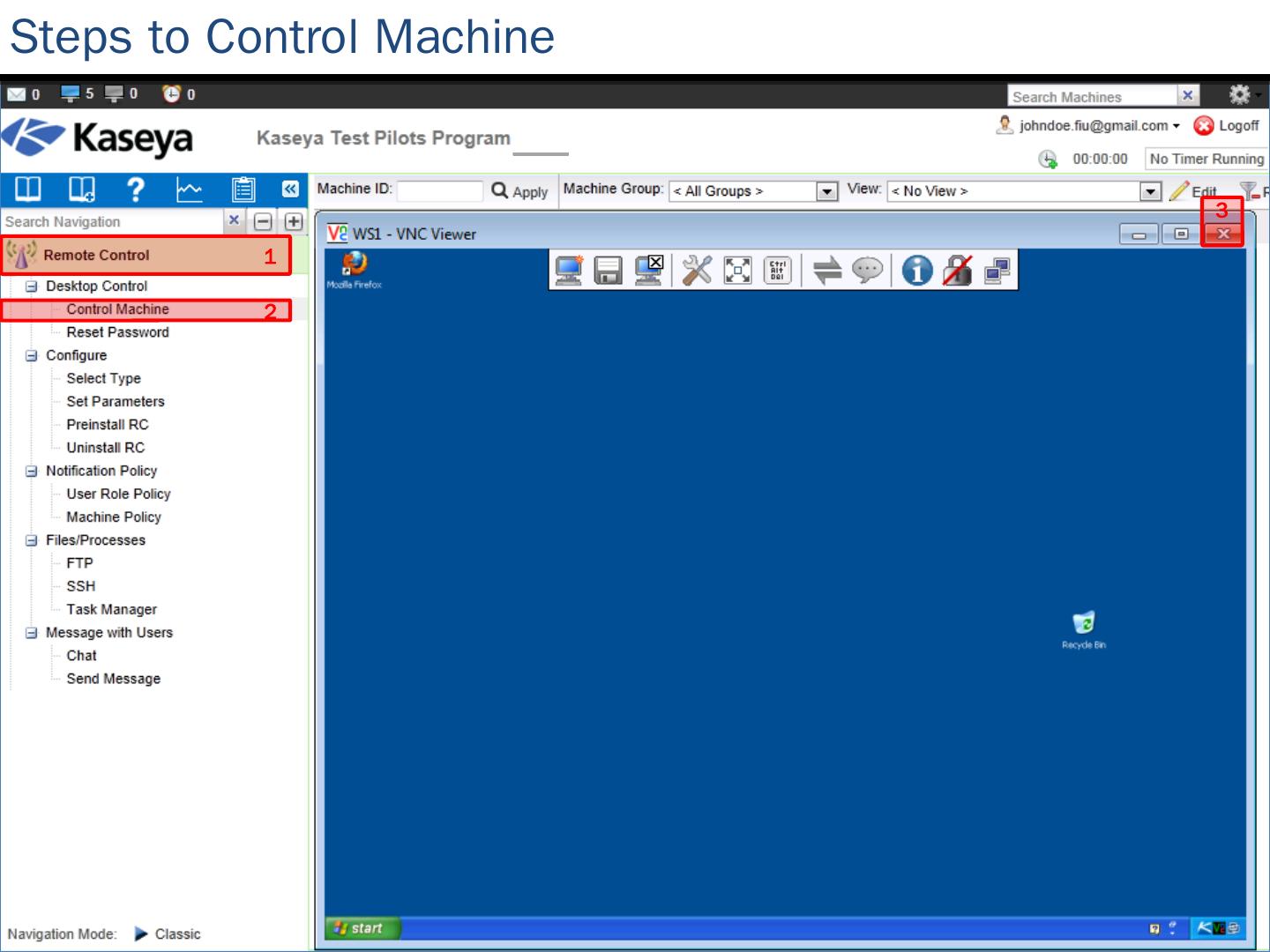Screen dimensions: 1270x952
Task: Open Task Manager item
Action: tap(111, 609)
